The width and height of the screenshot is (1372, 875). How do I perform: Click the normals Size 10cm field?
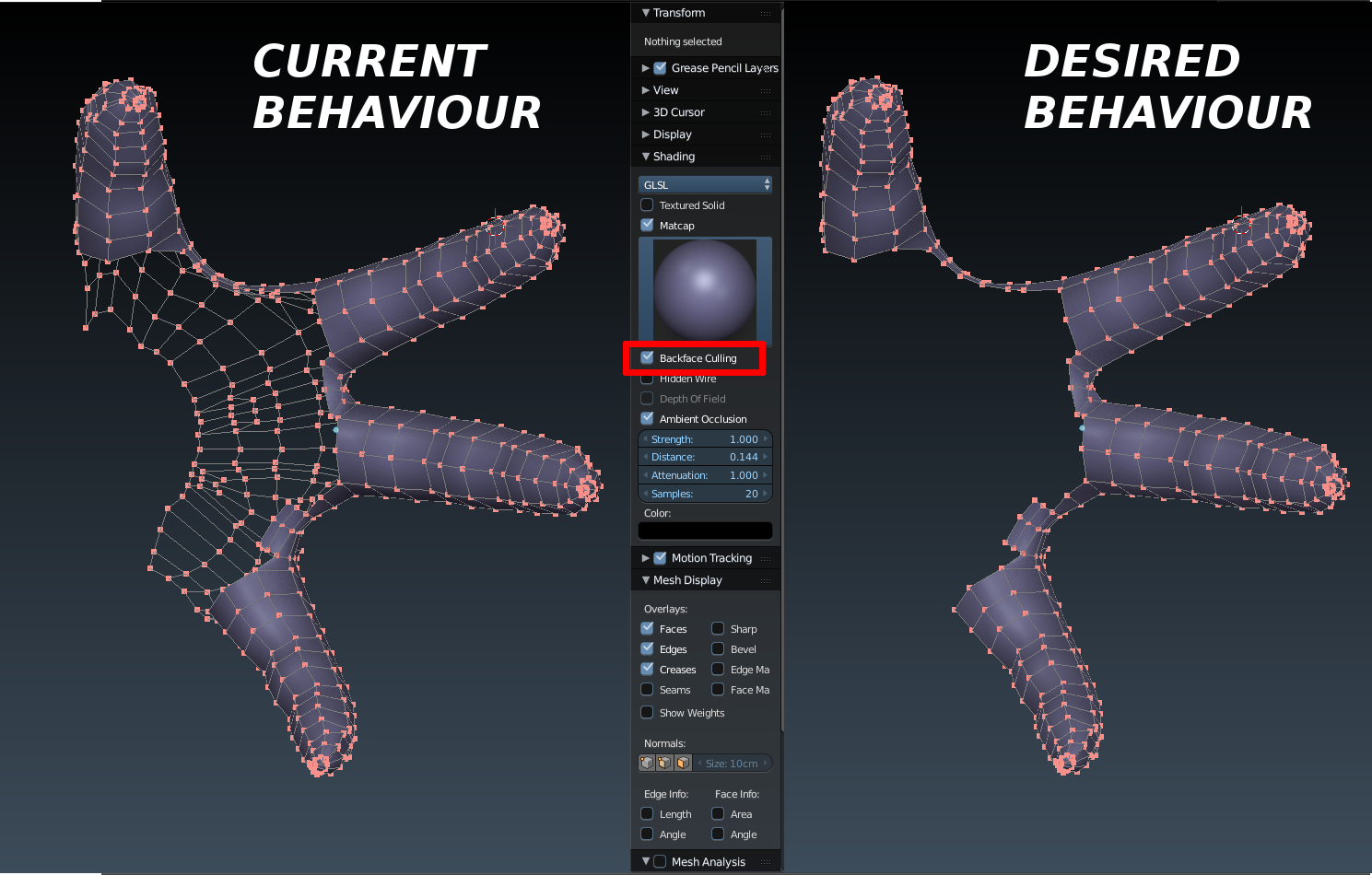pos(733,763)
